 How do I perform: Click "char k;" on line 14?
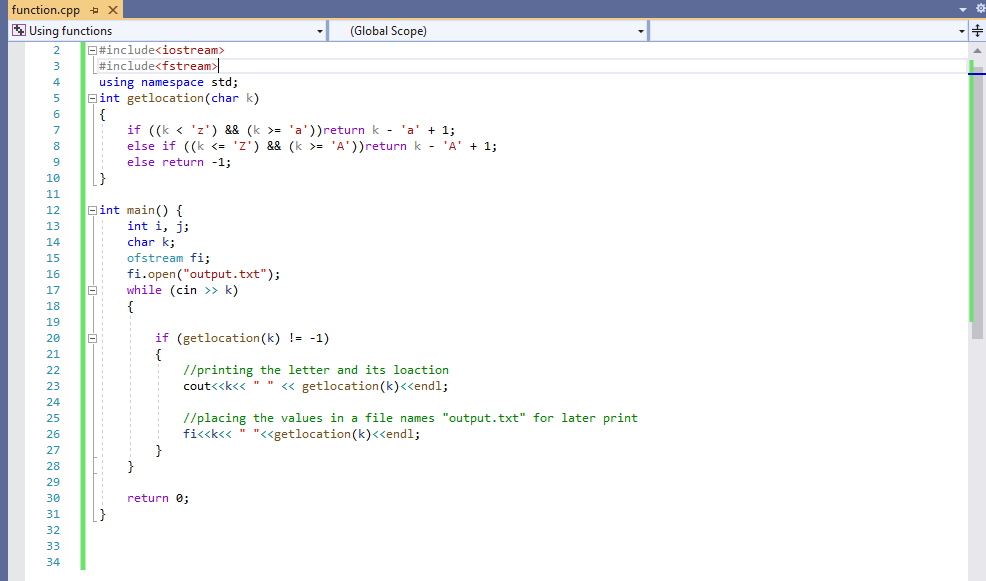151,242
